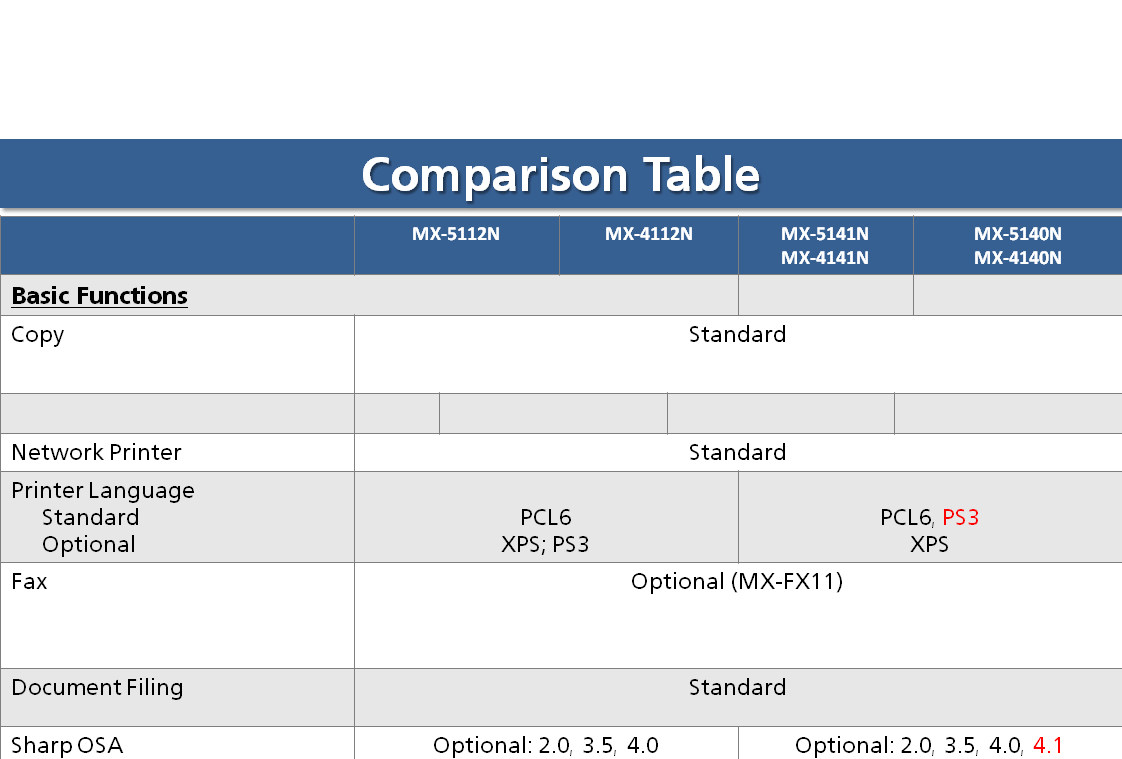Image resolution: width=1122 pixels, height=759 pixels.
Task: Select Standard in the Network Printer row
Action: [x=737, y=452]
